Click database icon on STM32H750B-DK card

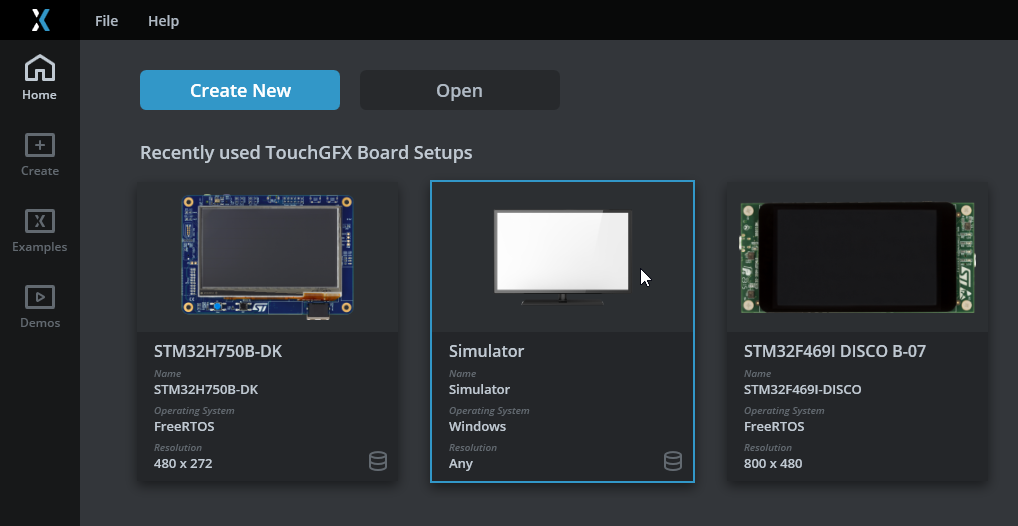(378, 461)
